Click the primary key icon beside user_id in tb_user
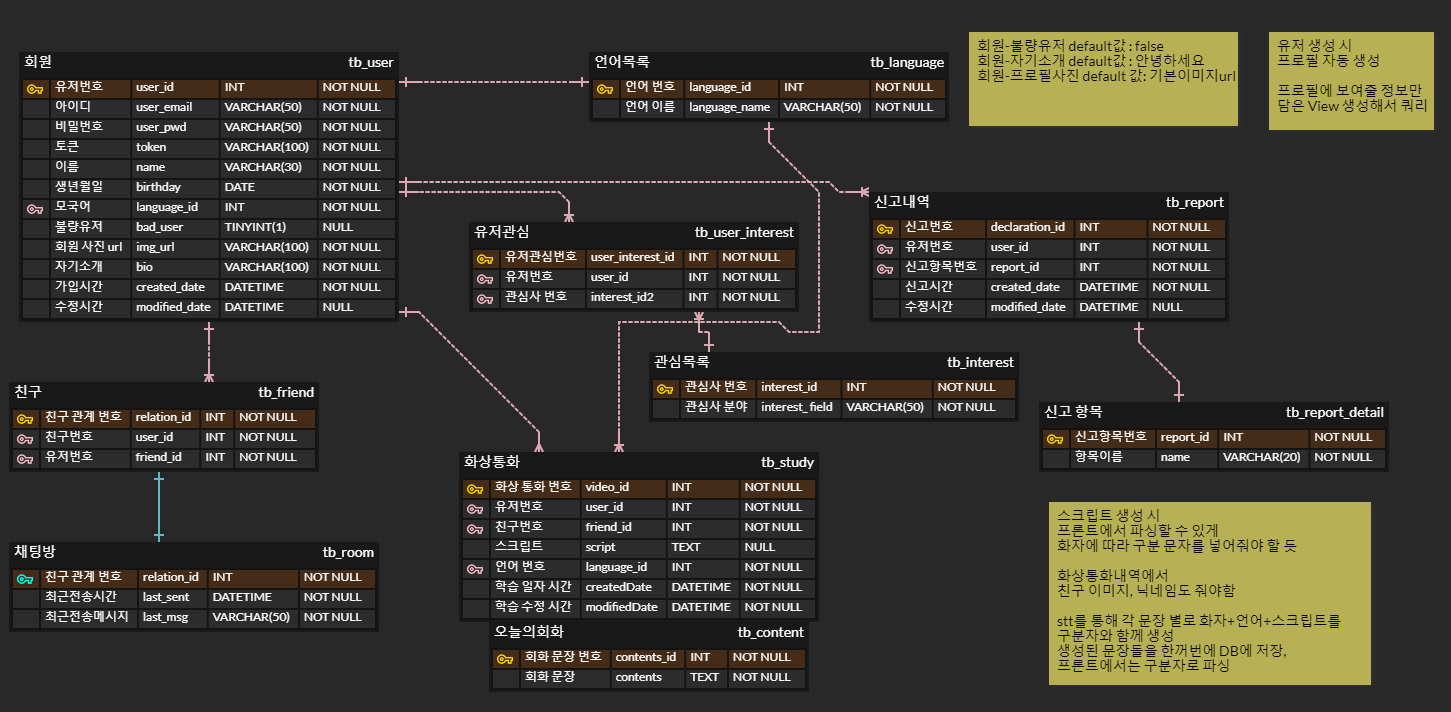 [35, 88]
